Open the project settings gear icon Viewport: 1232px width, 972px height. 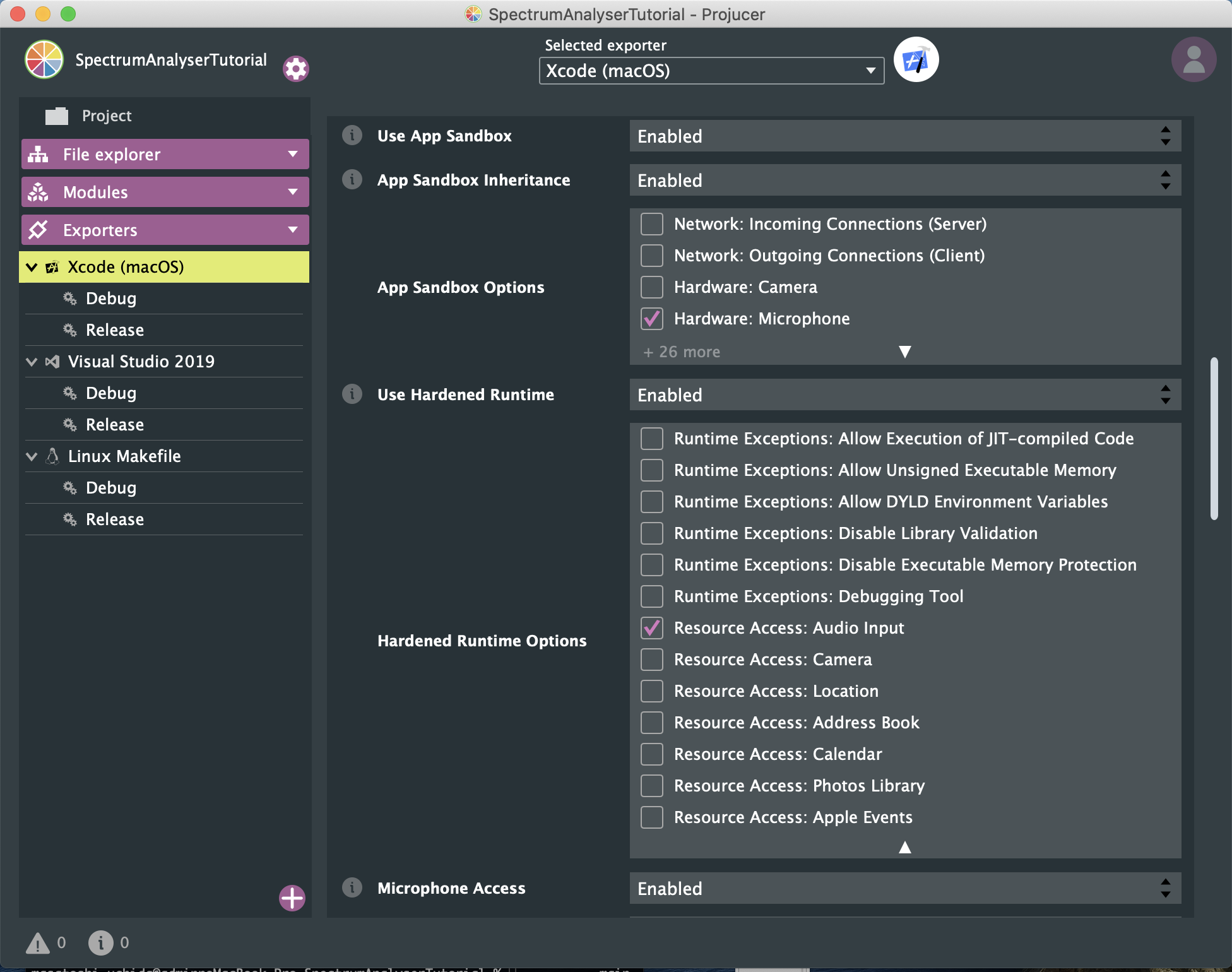click(x=295, y=68)
